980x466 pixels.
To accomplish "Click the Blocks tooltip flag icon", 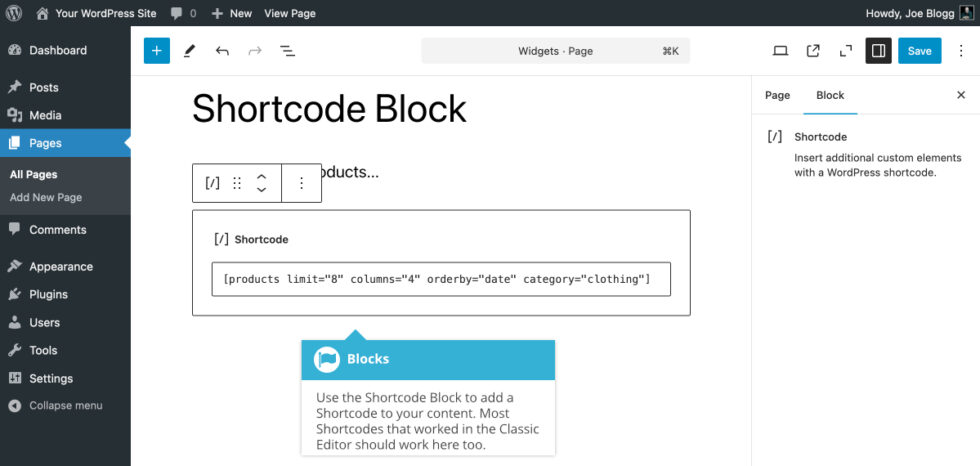I will click(327, 359).
